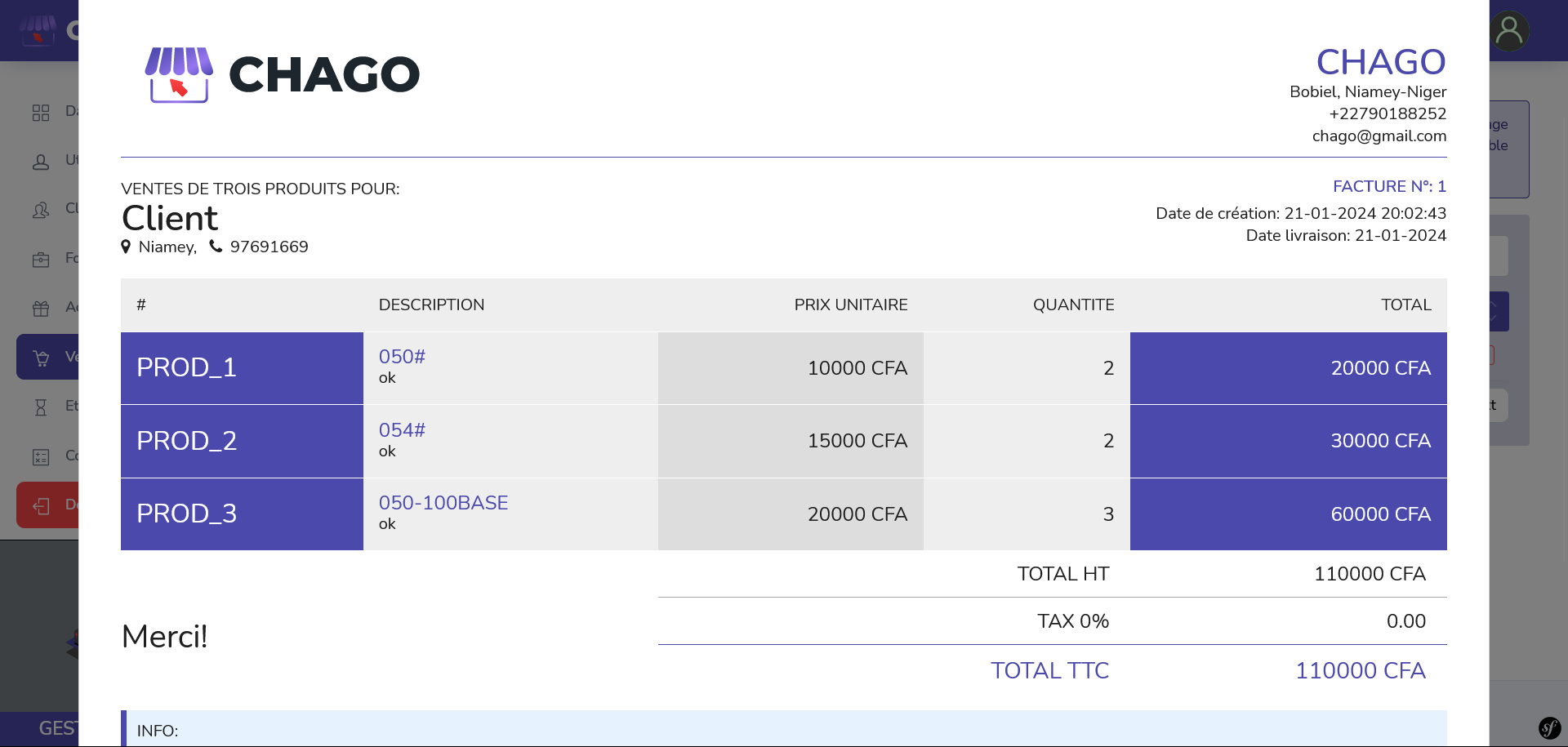The height and width of the screenshot is (747, 1568).
Task: Click the gift box icon in sidebar
Action: click(x=41, y=309)
